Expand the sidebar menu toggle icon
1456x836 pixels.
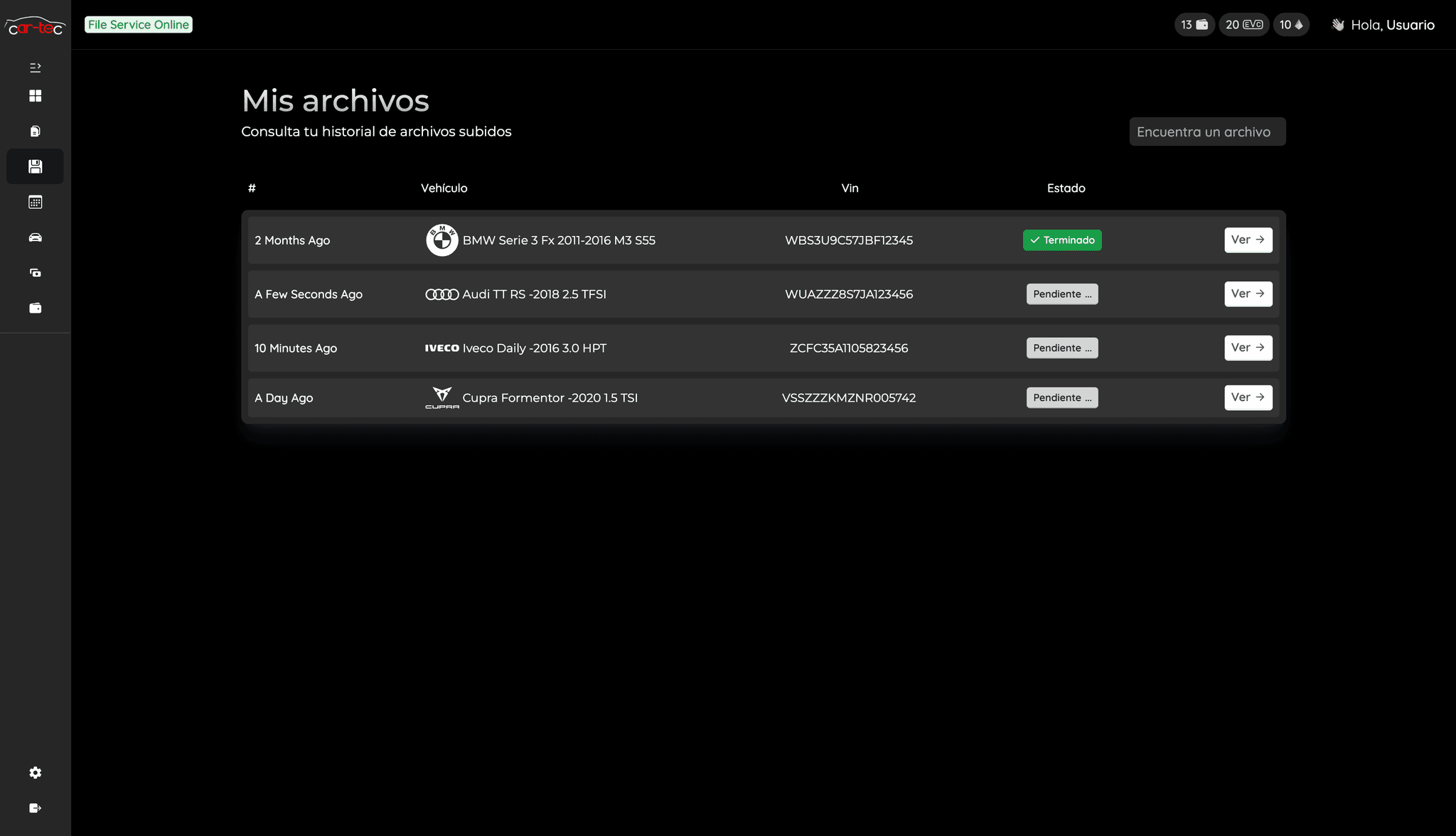coord(35,68)
